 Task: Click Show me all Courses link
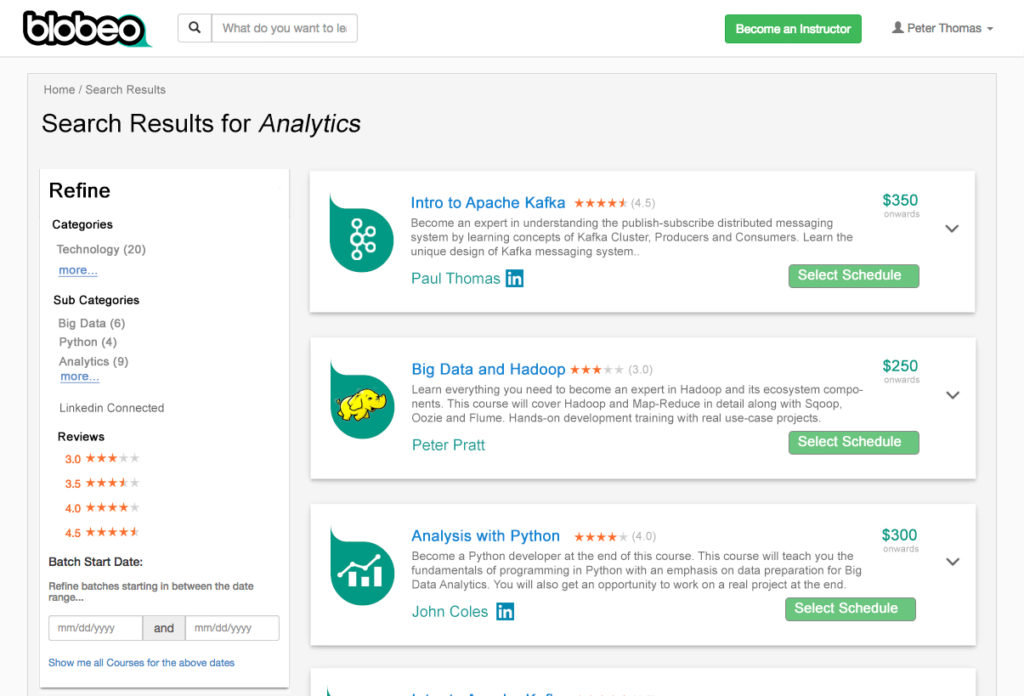pos(141,663)
